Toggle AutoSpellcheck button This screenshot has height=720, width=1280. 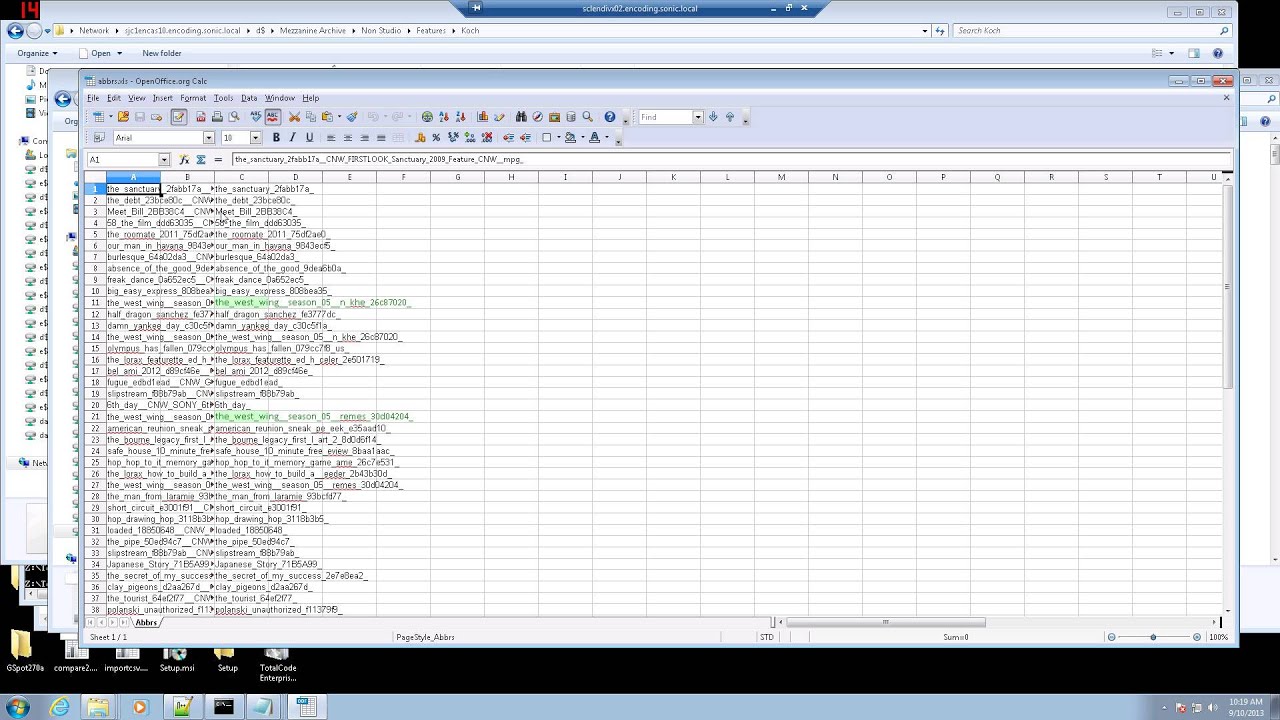coord(272,117)
